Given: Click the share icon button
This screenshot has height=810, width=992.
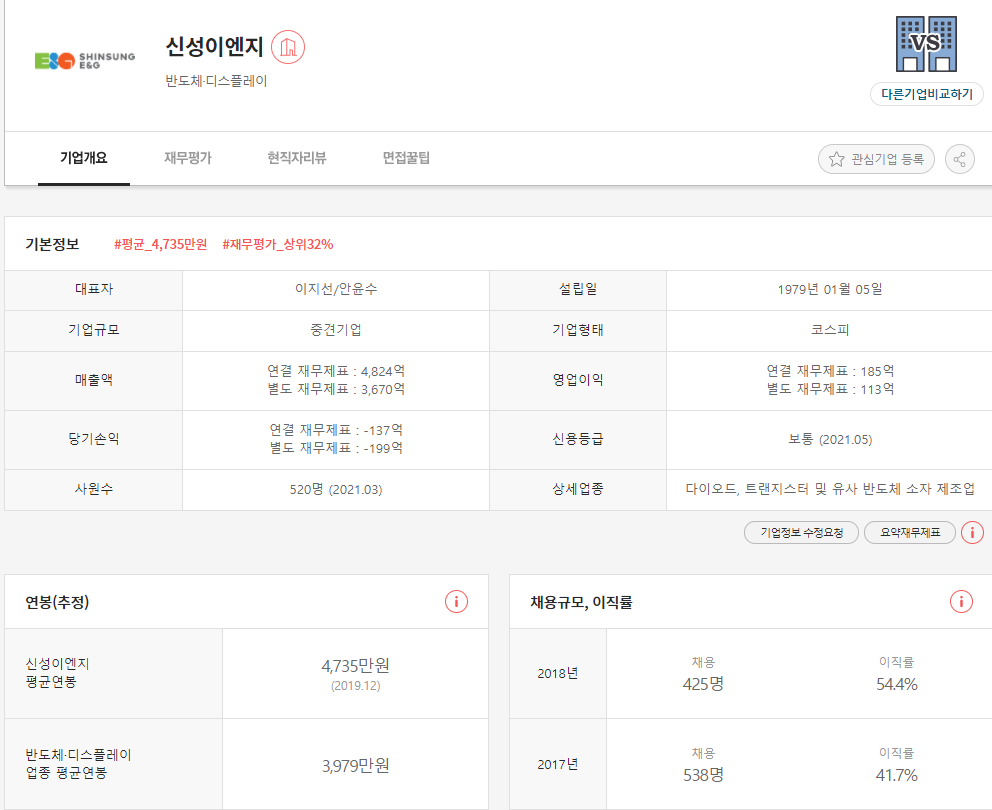Looking at the screenshot, I should point(960,159).
